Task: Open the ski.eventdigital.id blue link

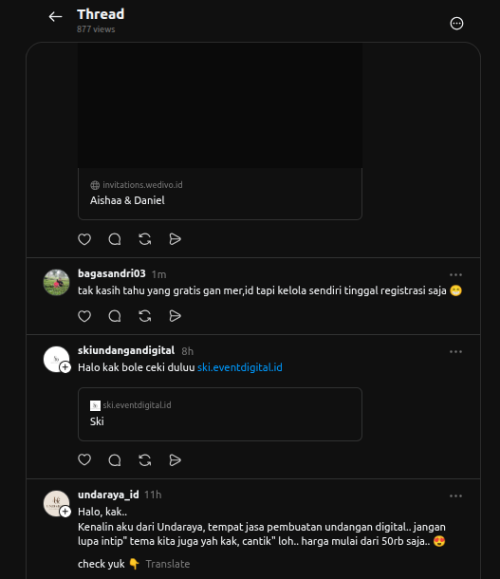Action: coord(240,367)
